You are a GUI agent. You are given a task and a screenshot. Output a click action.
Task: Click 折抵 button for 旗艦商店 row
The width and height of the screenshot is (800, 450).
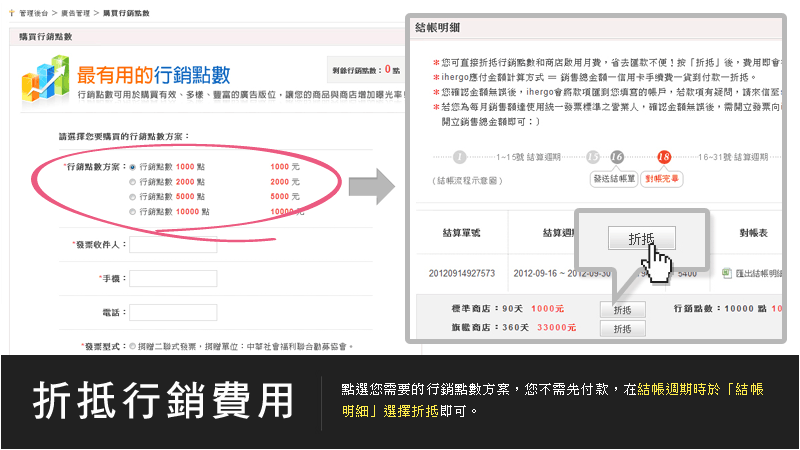click(622, 328)
